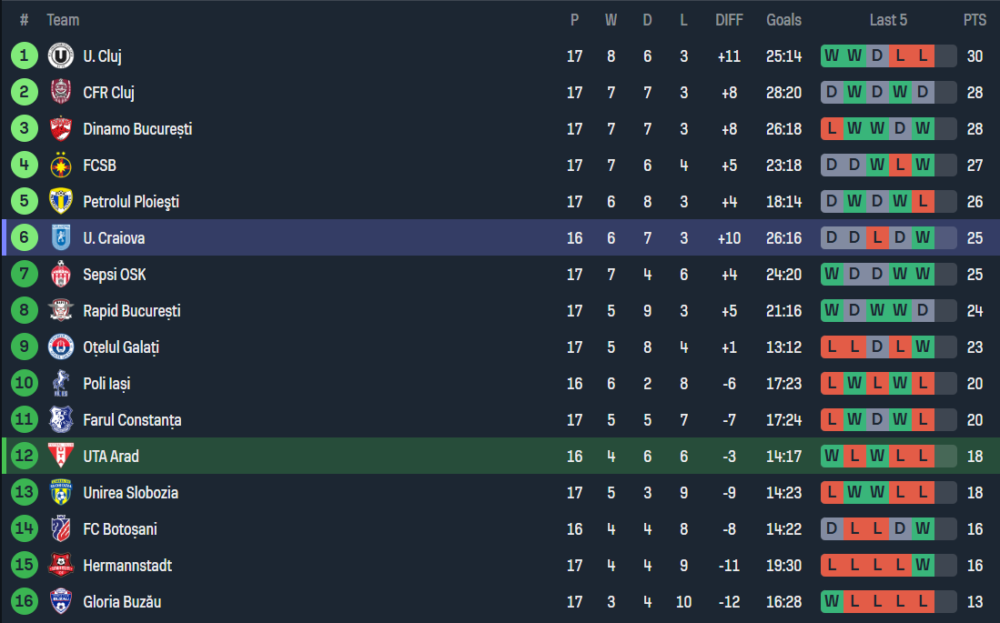Click the Team column header
The height and width of the screenshot is (623, 1000).
coord(63,20)
